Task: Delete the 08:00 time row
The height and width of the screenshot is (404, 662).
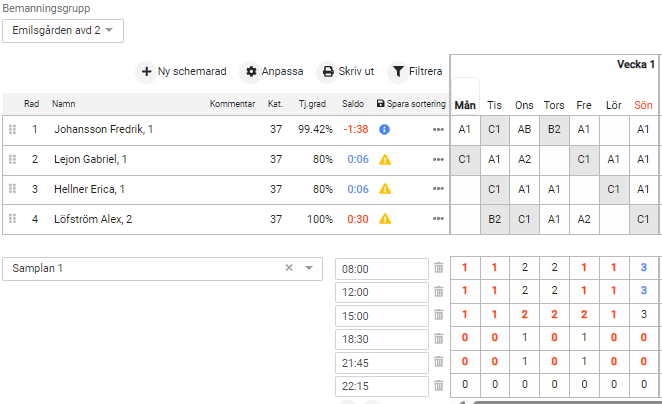Action: click(x=438, y=268)
